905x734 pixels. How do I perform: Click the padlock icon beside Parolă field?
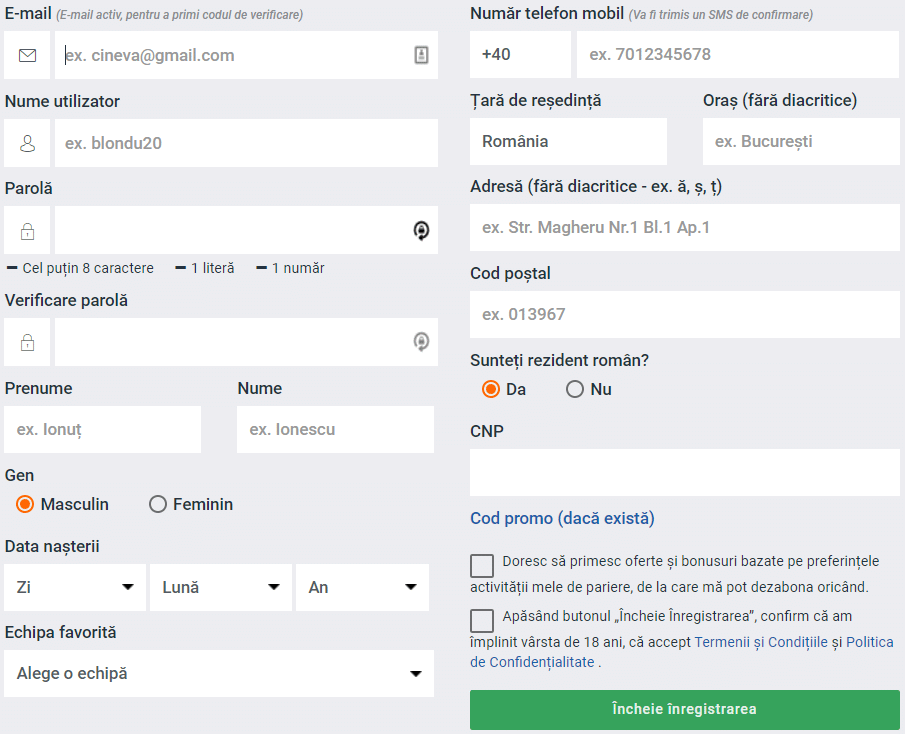coord(27,231)
